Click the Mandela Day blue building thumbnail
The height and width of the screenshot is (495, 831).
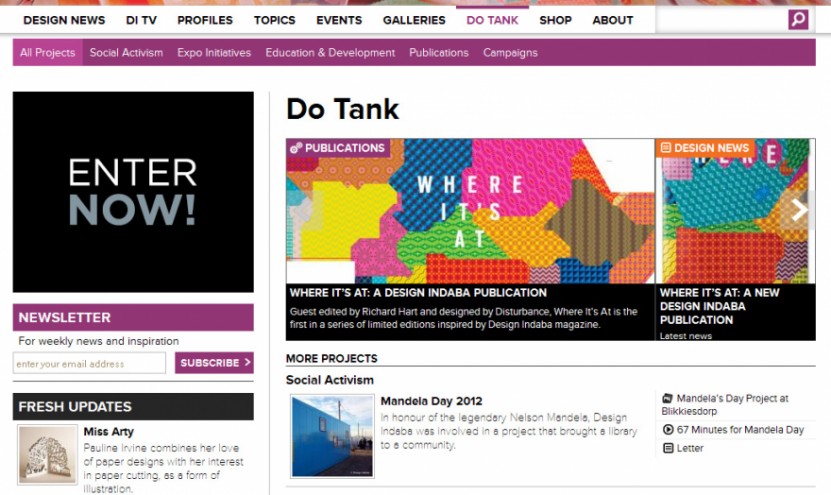point(332,436)
